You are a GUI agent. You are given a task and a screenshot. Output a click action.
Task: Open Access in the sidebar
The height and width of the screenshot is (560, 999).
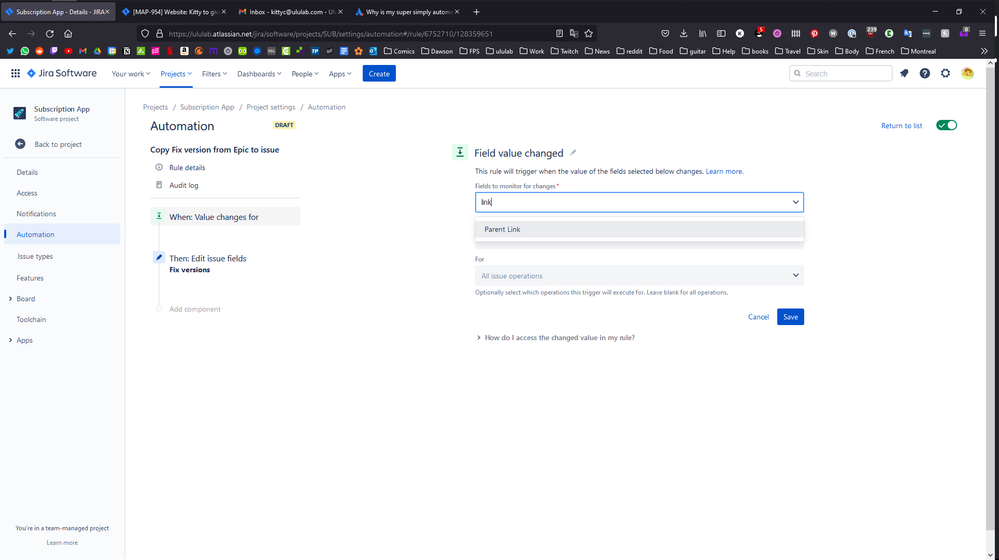point(27,193)
